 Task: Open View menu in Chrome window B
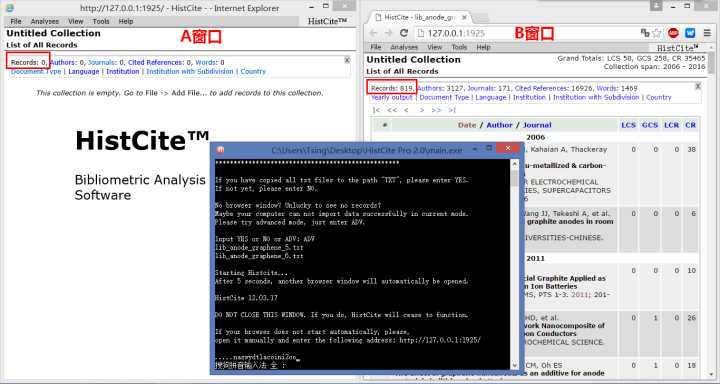click(434, 47)
